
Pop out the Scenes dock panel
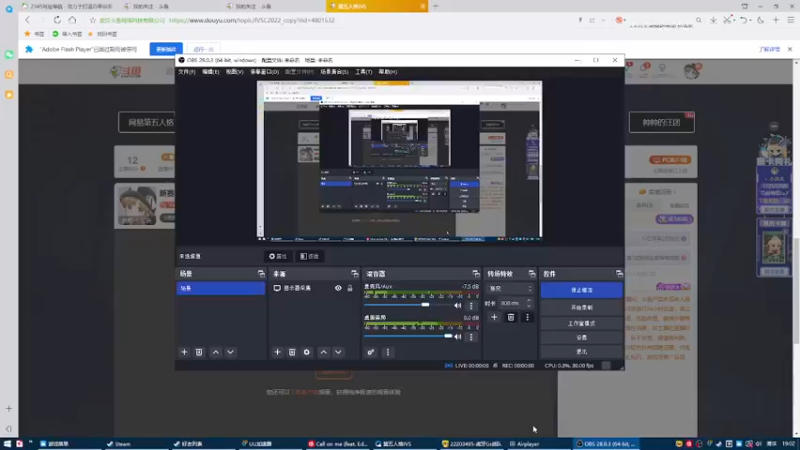(261, 274)
